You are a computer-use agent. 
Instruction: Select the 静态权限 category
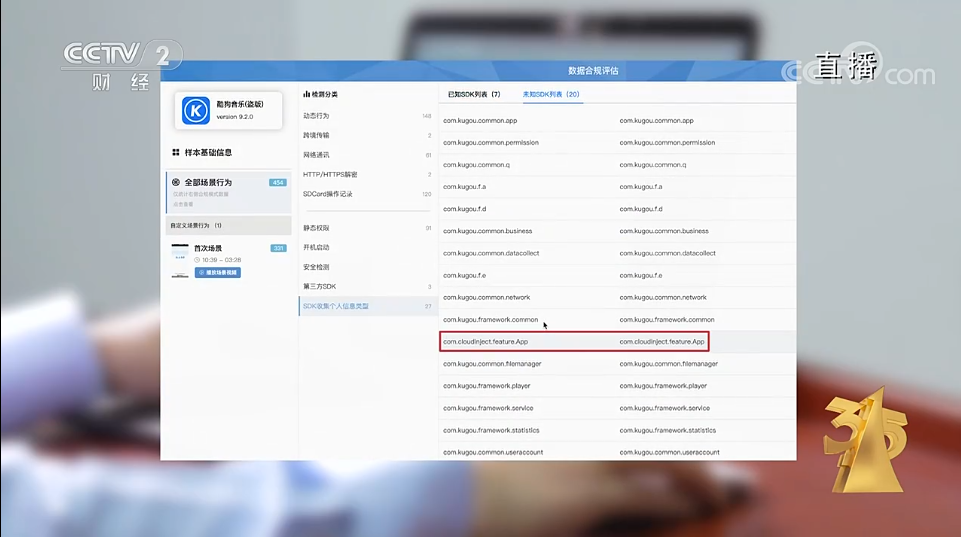coord(316,228)
